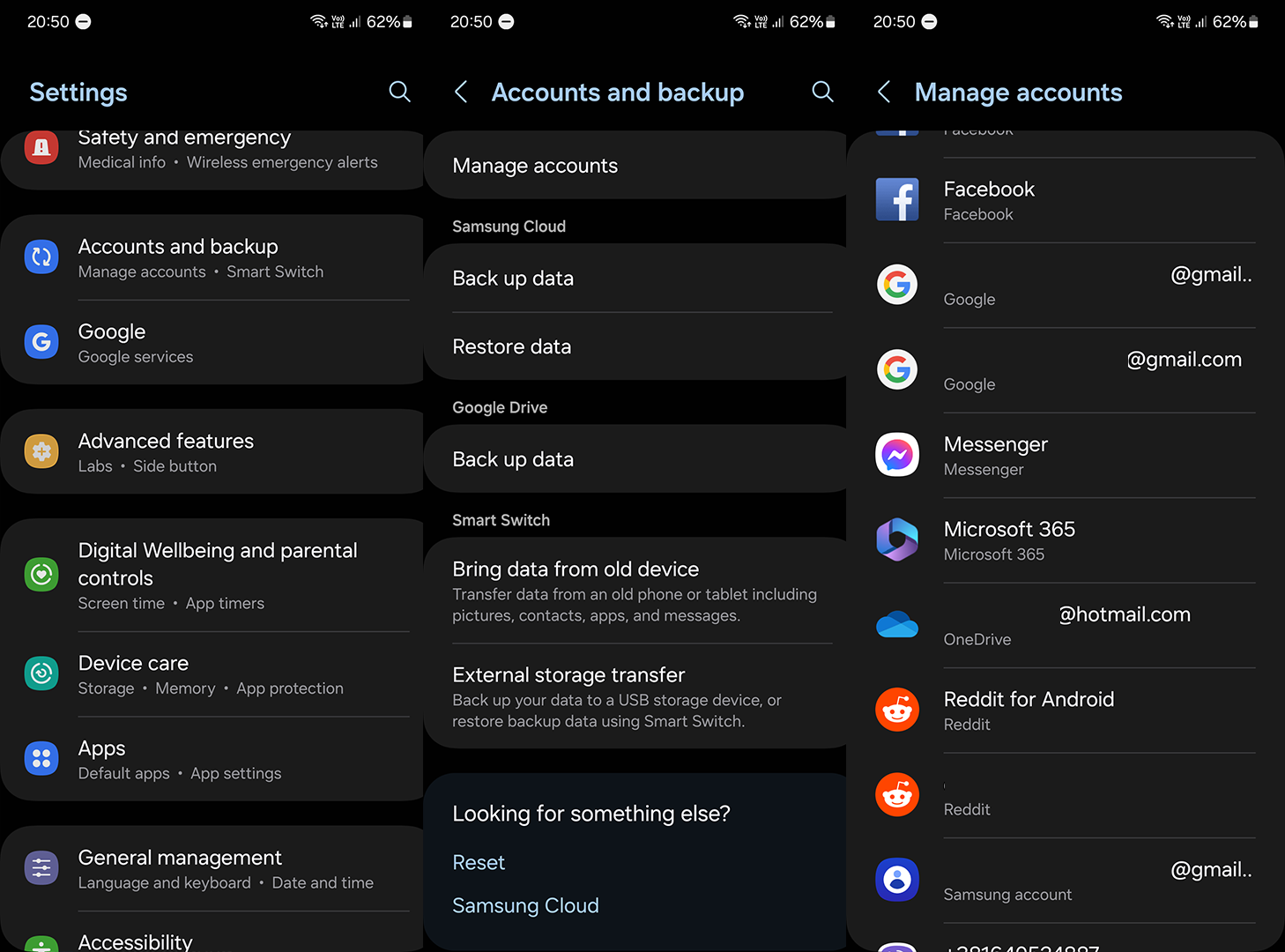Select the Samsung account row
1285x952 pixels.
coord(1065,881)
